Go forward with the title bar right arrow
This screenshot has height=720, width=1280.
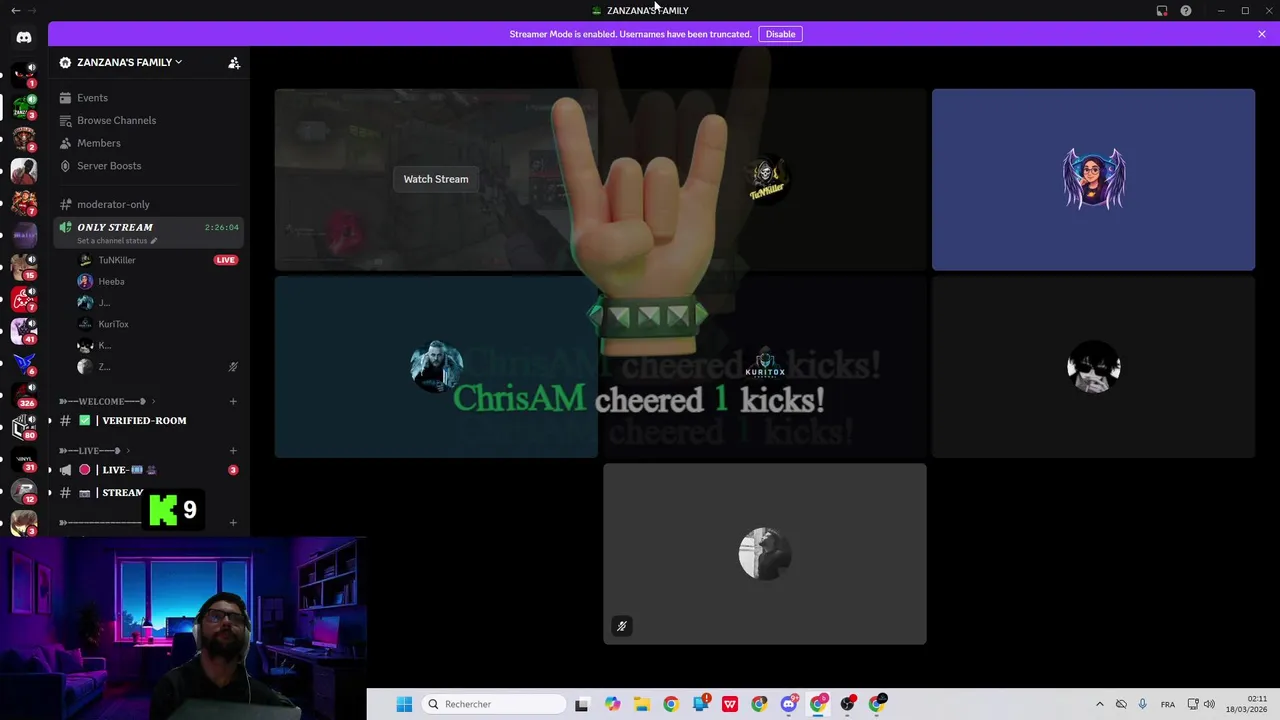(32, 11)
